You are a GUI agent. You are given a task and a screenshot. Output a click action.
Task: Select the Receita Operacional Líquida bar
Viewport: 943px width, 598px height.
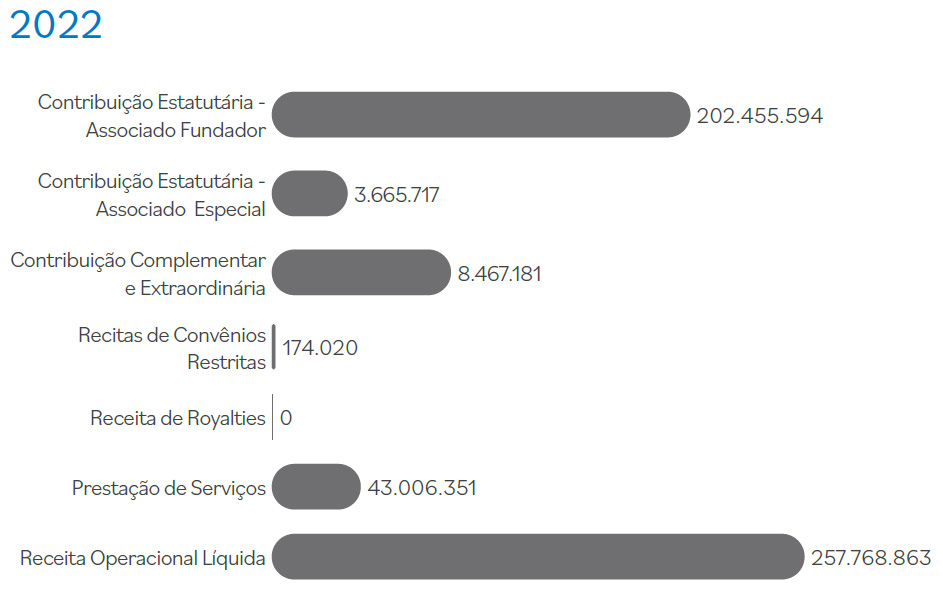click(537, 557)
